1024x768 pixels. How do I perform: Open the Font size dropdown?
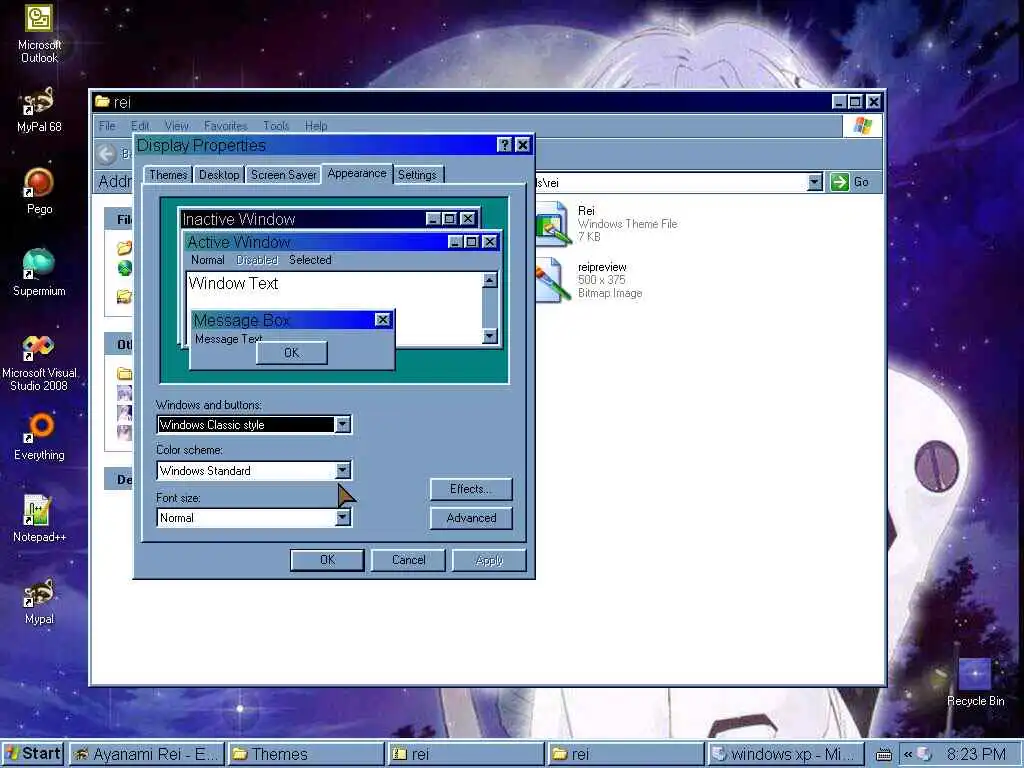point(342,518)
